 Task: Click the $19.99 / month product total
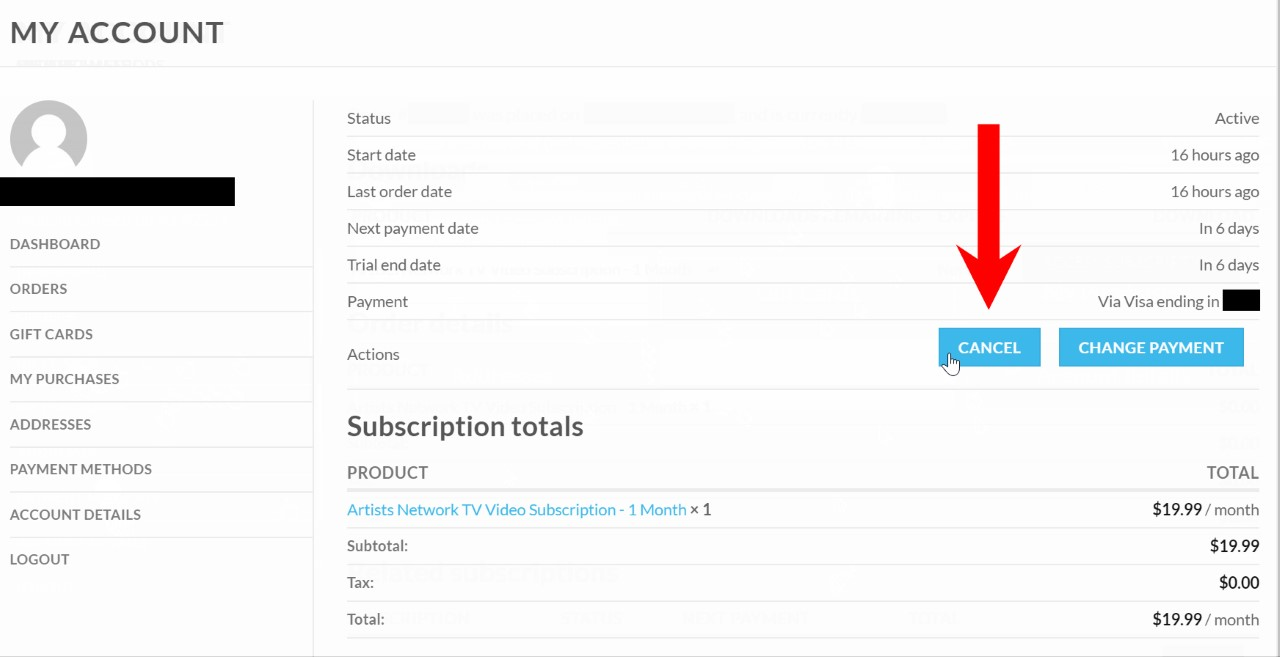tap(1205, 509)
